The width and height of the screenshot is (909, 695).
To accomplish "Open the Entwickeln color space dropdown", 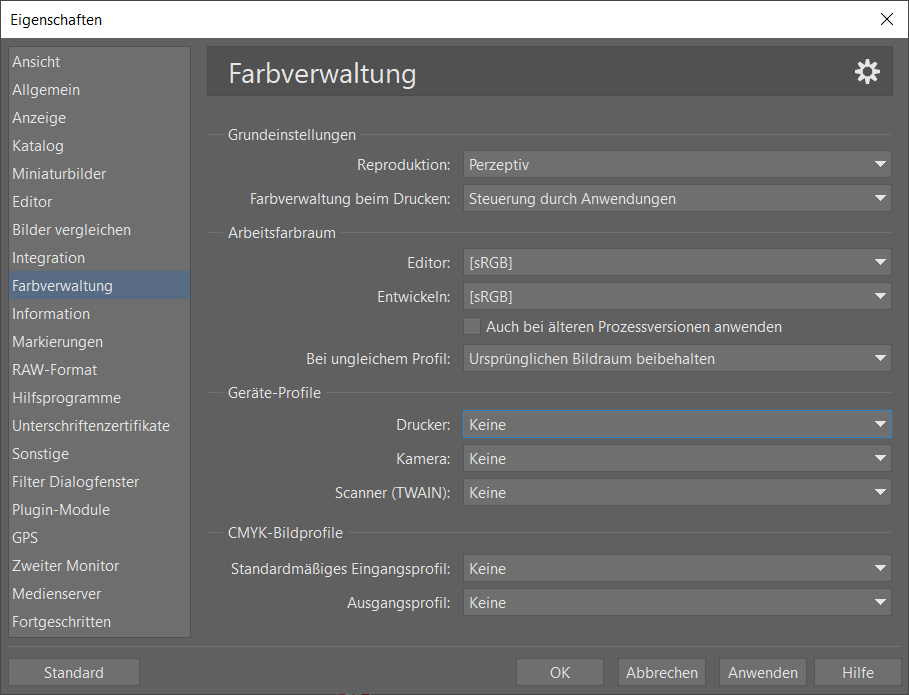I will click(x=676, y=297).
